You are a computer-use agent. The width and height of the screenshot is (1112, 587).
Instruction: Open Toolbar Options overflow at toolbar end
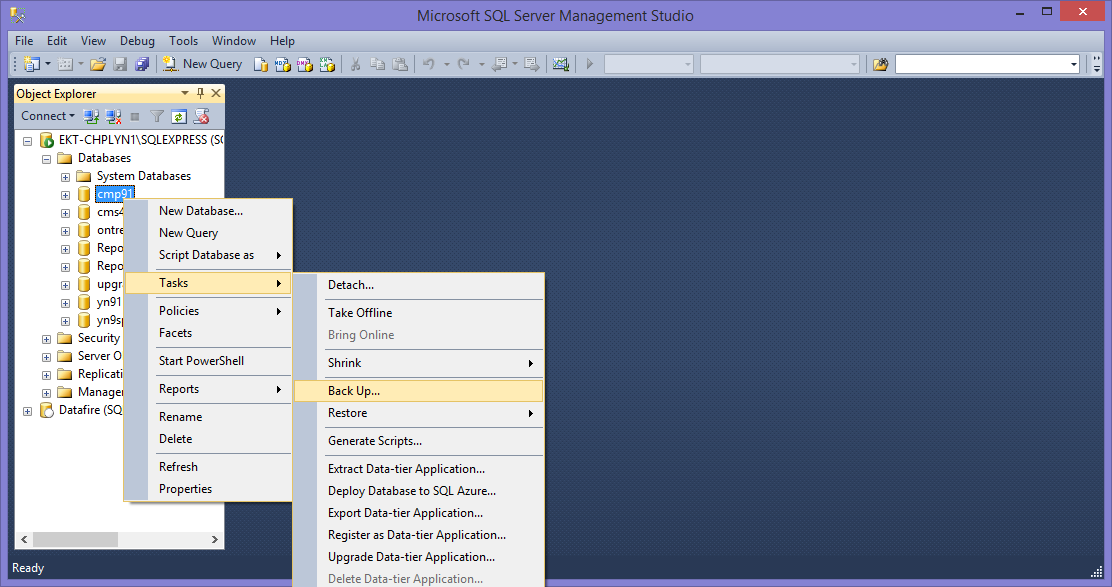click(x=1096, y=65)
